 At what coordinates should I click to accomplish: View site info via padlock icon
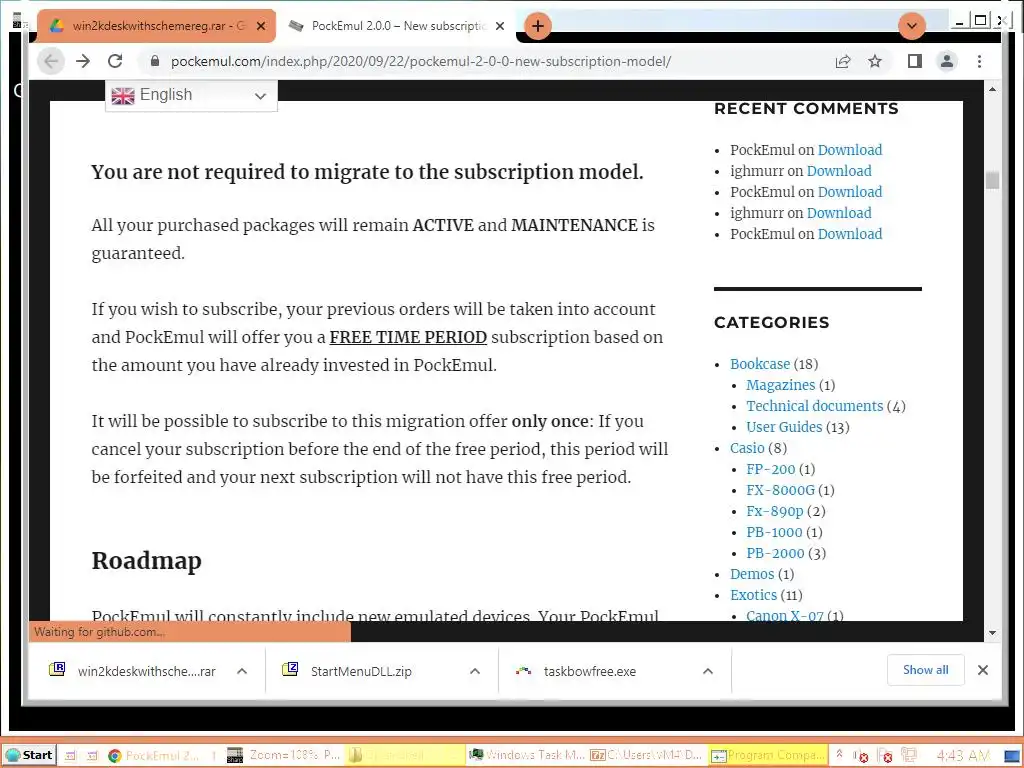155,61
